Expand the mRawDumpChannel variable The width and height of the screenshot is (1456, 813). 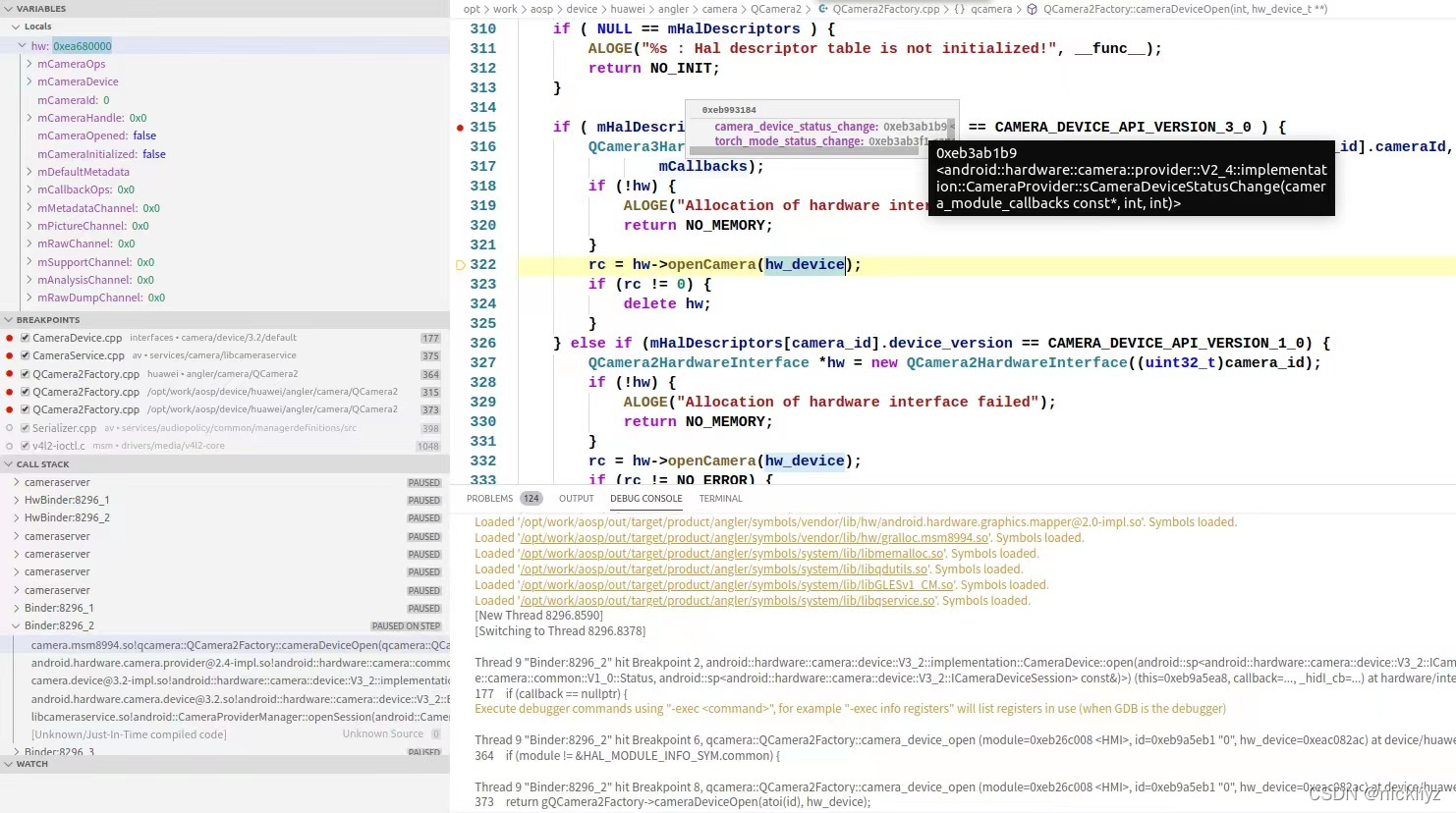point(29,298)
